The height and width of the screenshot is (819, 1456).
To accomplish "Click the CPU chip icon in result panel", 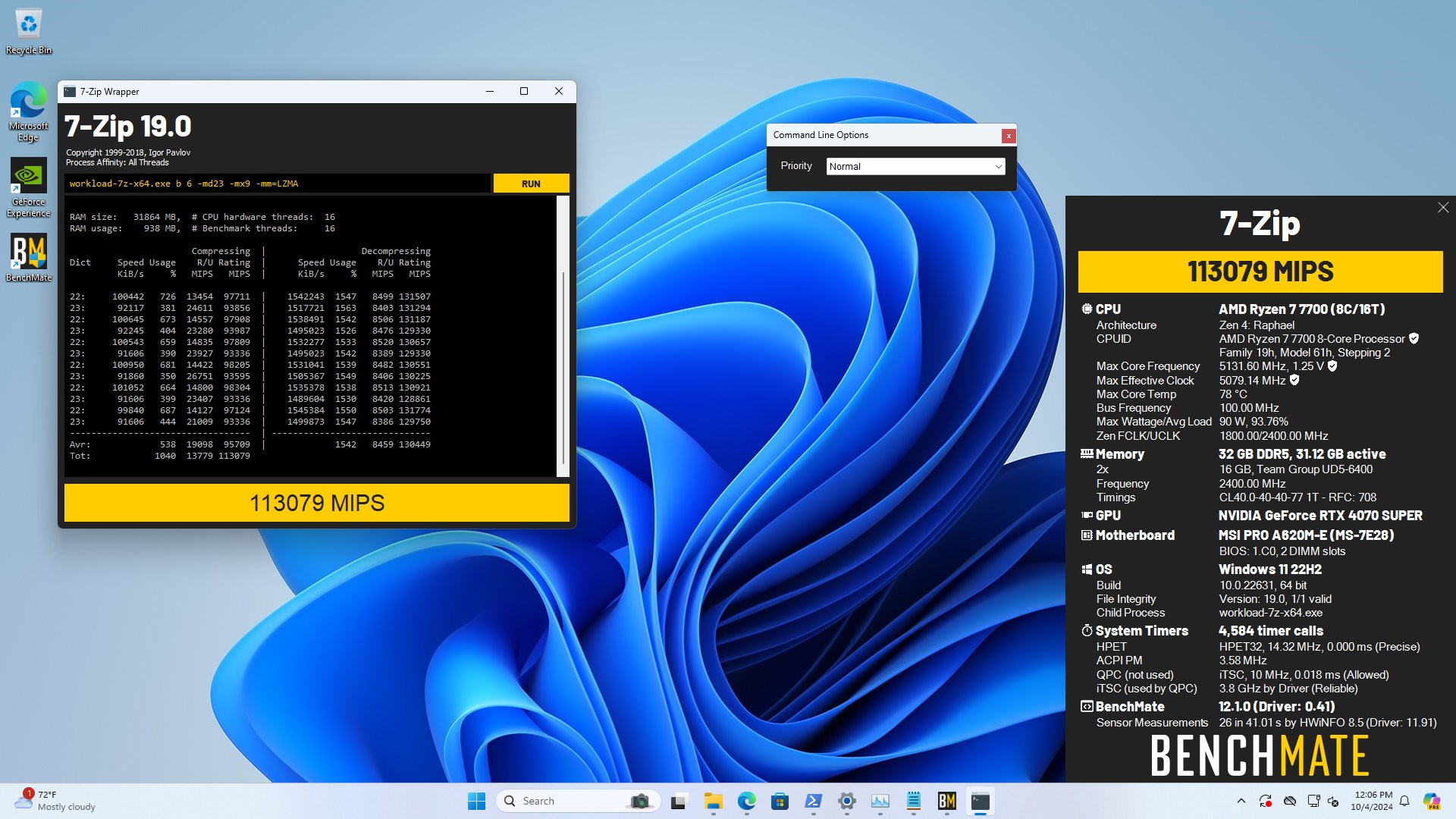I will [1087, 309].
